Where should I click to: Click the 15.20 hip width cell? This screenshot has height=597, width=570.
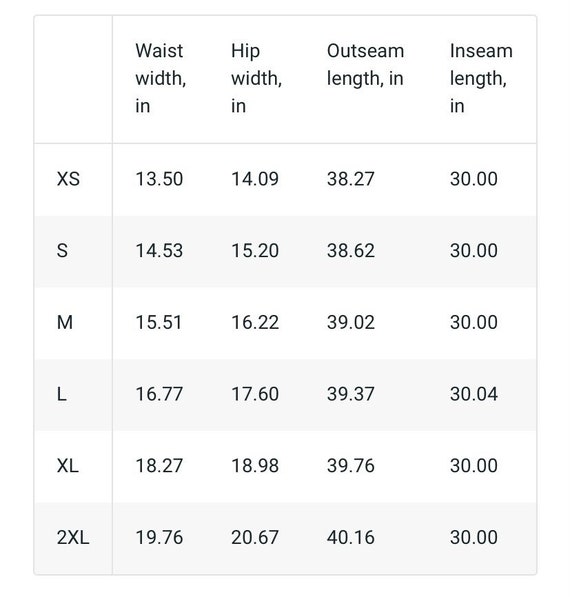point(255,251)
